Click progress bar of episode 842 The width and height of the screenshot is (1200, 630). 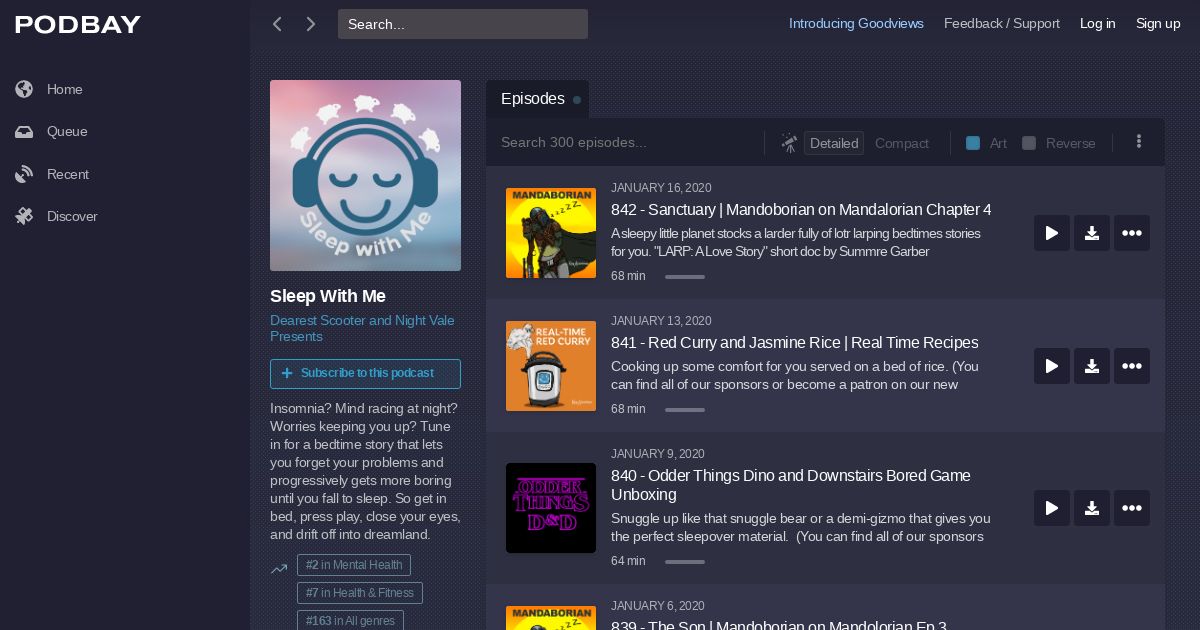coord(685,277)
